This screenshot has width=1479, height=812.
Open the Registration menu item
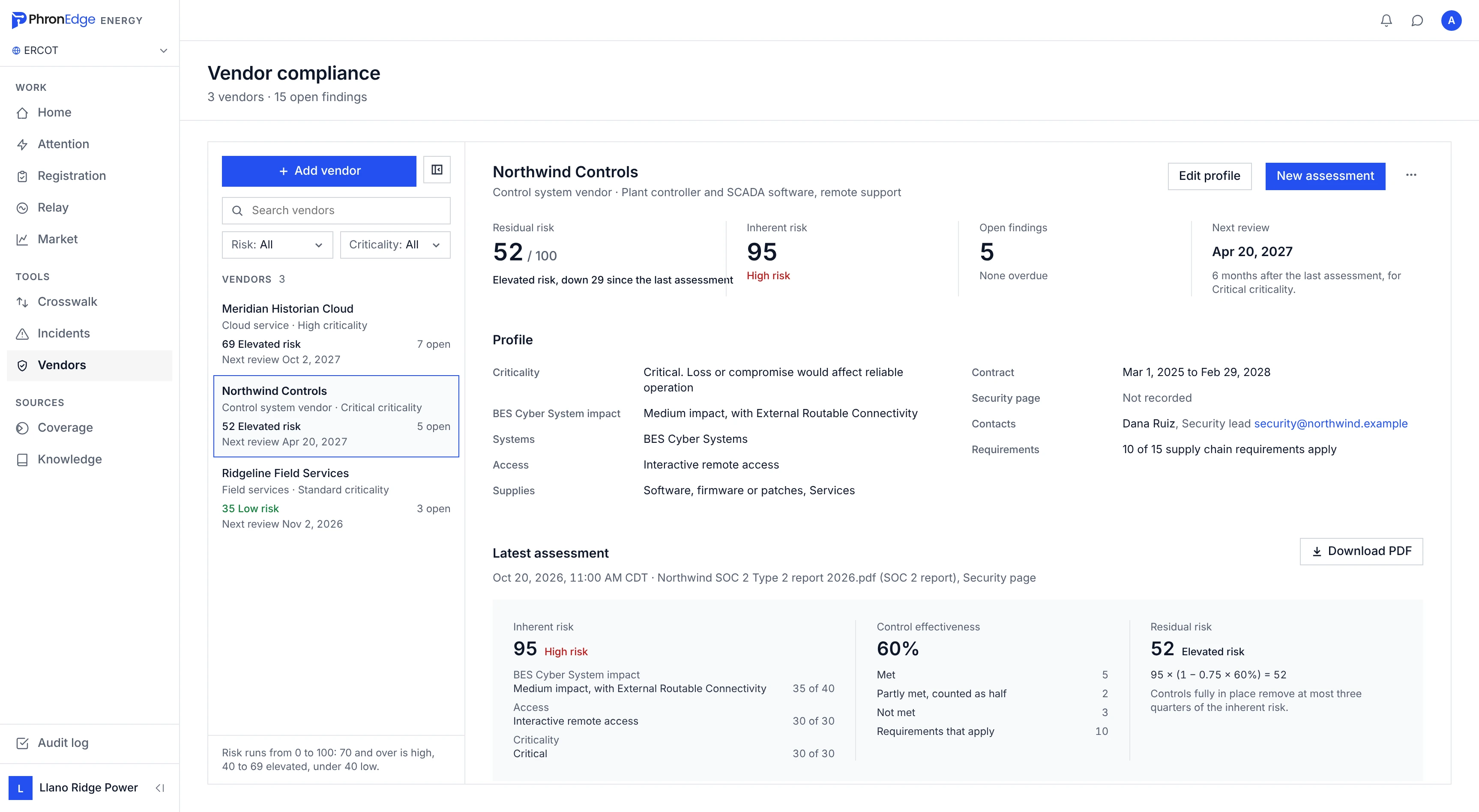pyautogui.click(x=90, y=176)
